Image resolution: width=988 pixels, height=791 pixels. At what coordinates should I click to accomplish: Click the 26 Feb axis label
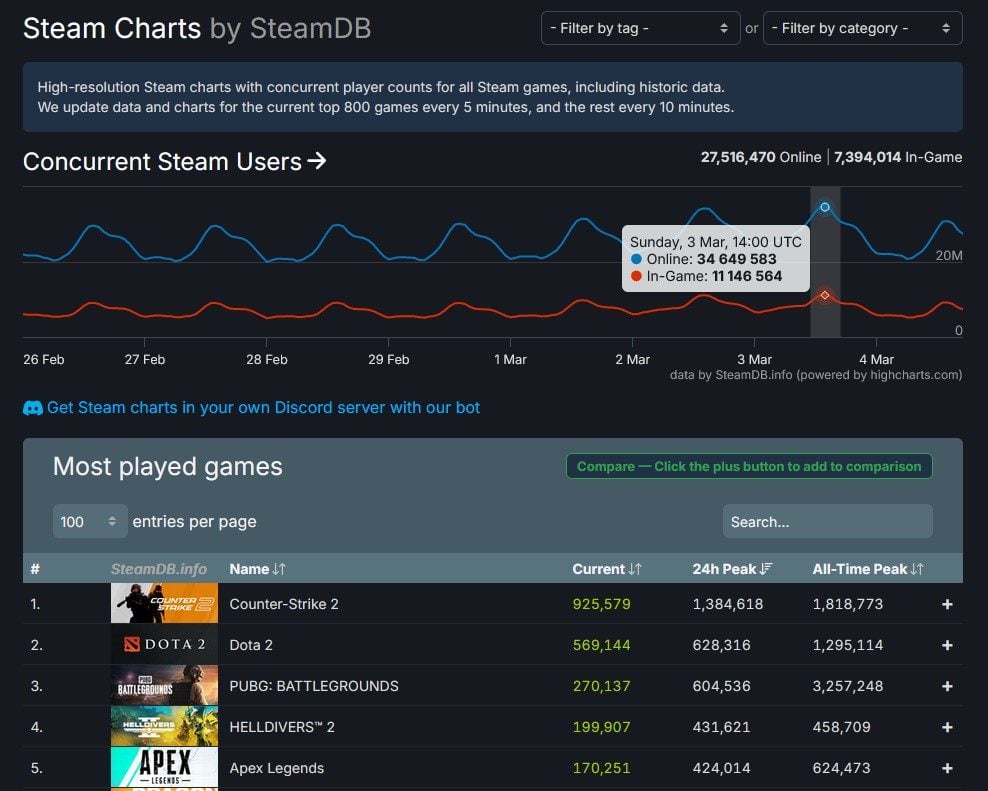43,359
